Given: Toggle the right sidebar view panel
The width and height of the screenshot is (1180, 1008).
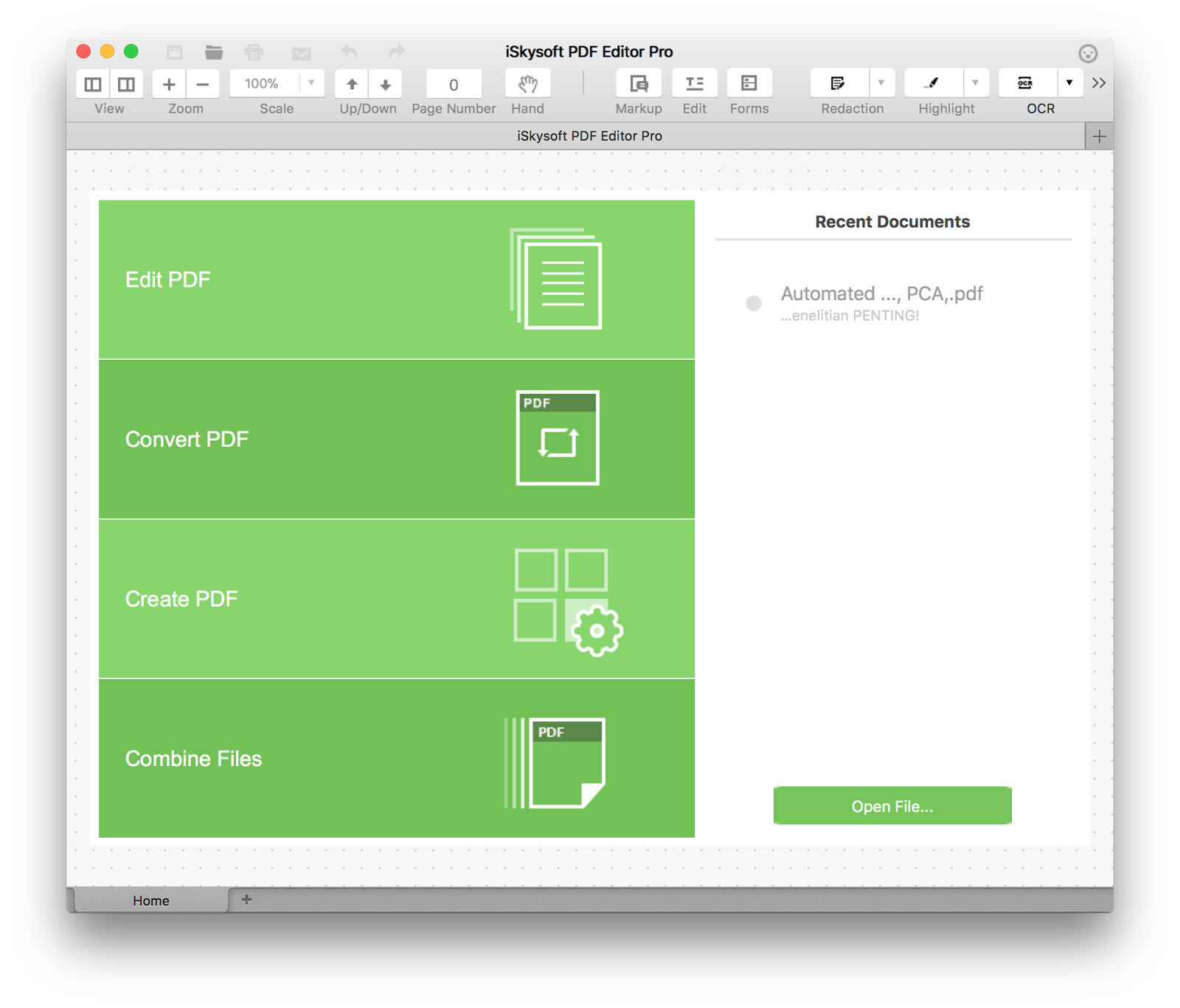Looking at the screenshot, I should tap(127, 84).
